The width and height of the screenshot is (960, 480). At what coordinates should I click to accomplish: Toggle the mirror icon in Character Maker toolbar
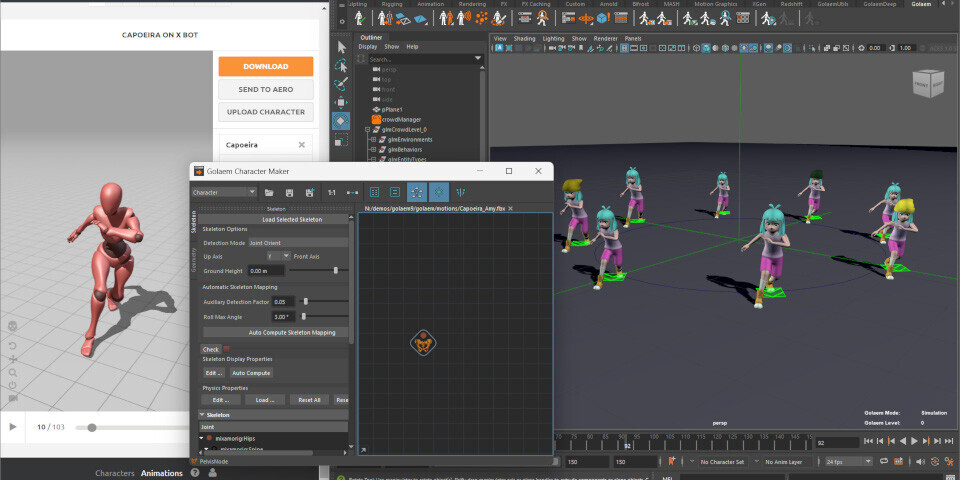[x=460, y=192]
